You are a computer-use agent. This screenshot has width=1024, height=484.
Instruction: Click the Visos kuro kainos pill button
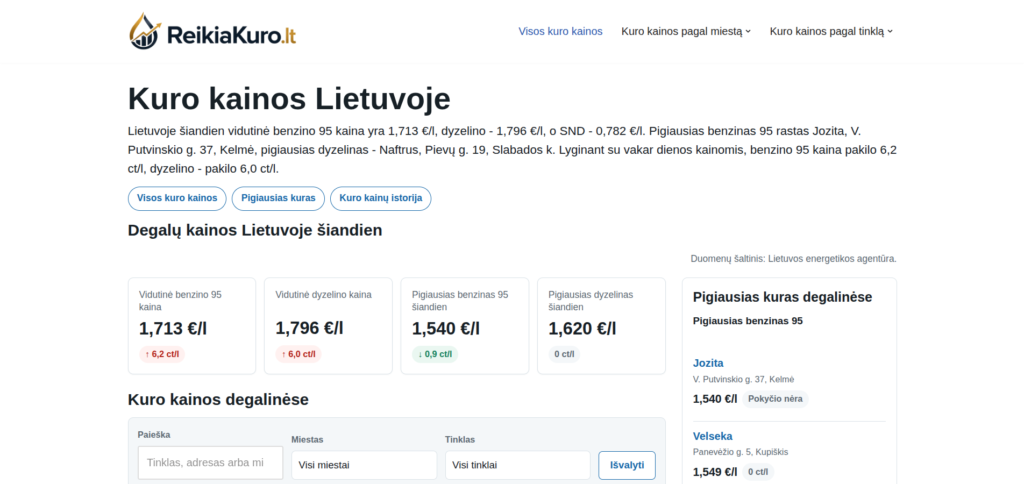click(x=177, y=199)
